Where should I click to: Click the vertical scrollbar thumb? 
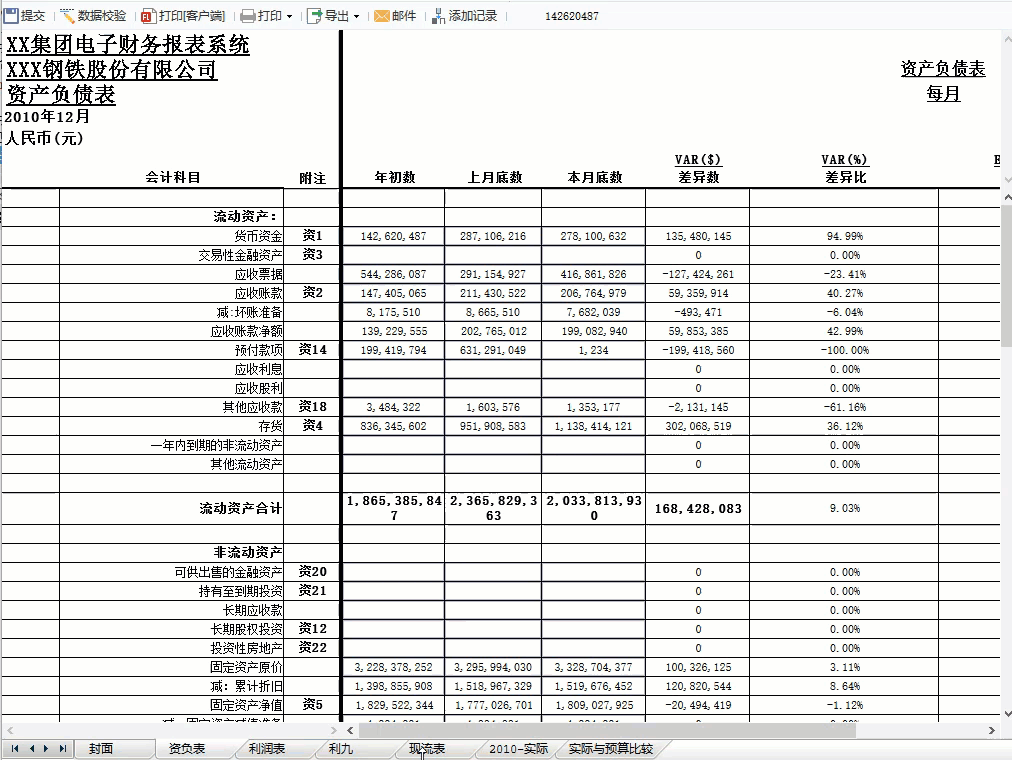(1007, 277)
